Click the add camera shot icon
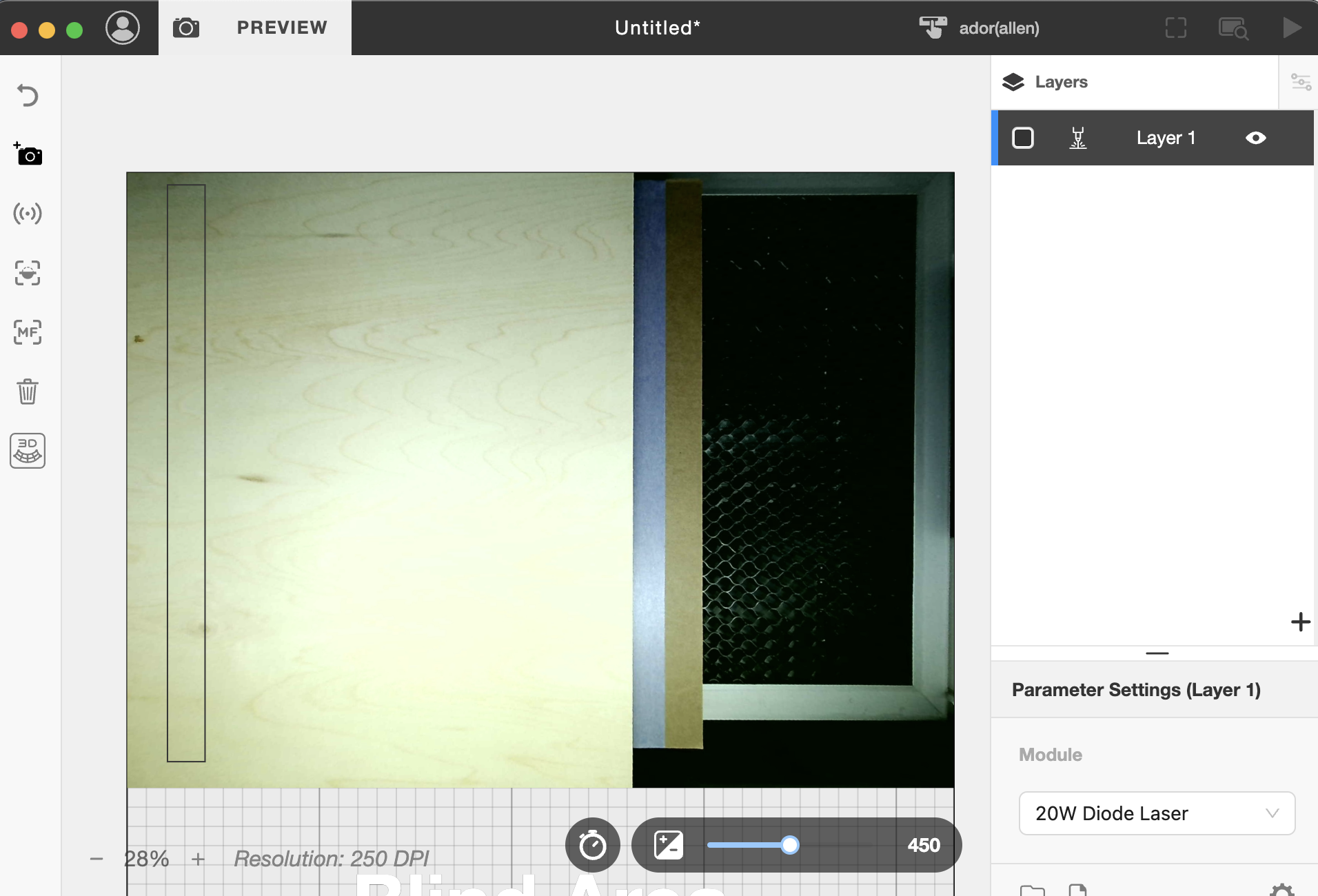Viewport: 1318px width, 896px height. (28, 154)
